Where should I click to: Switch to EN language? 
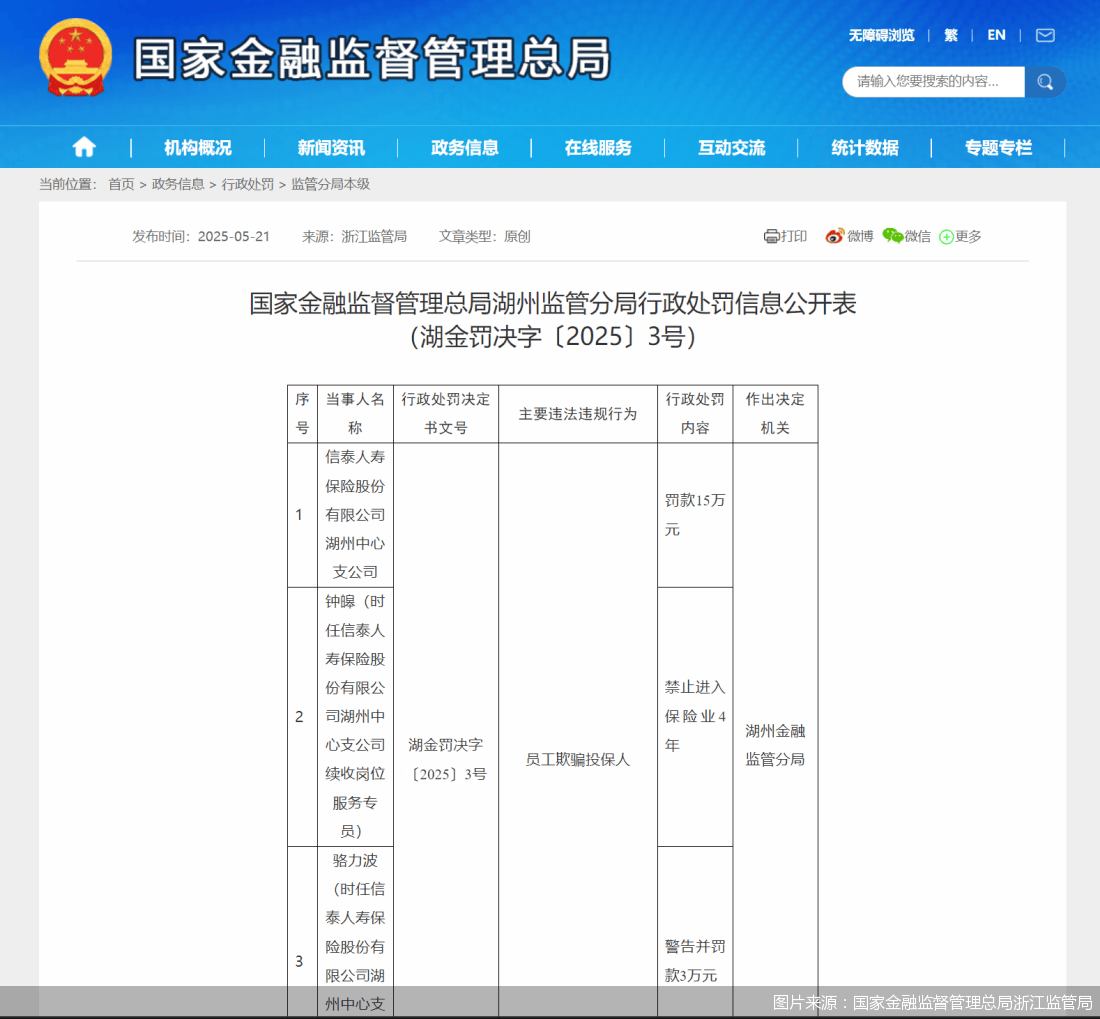996,35
